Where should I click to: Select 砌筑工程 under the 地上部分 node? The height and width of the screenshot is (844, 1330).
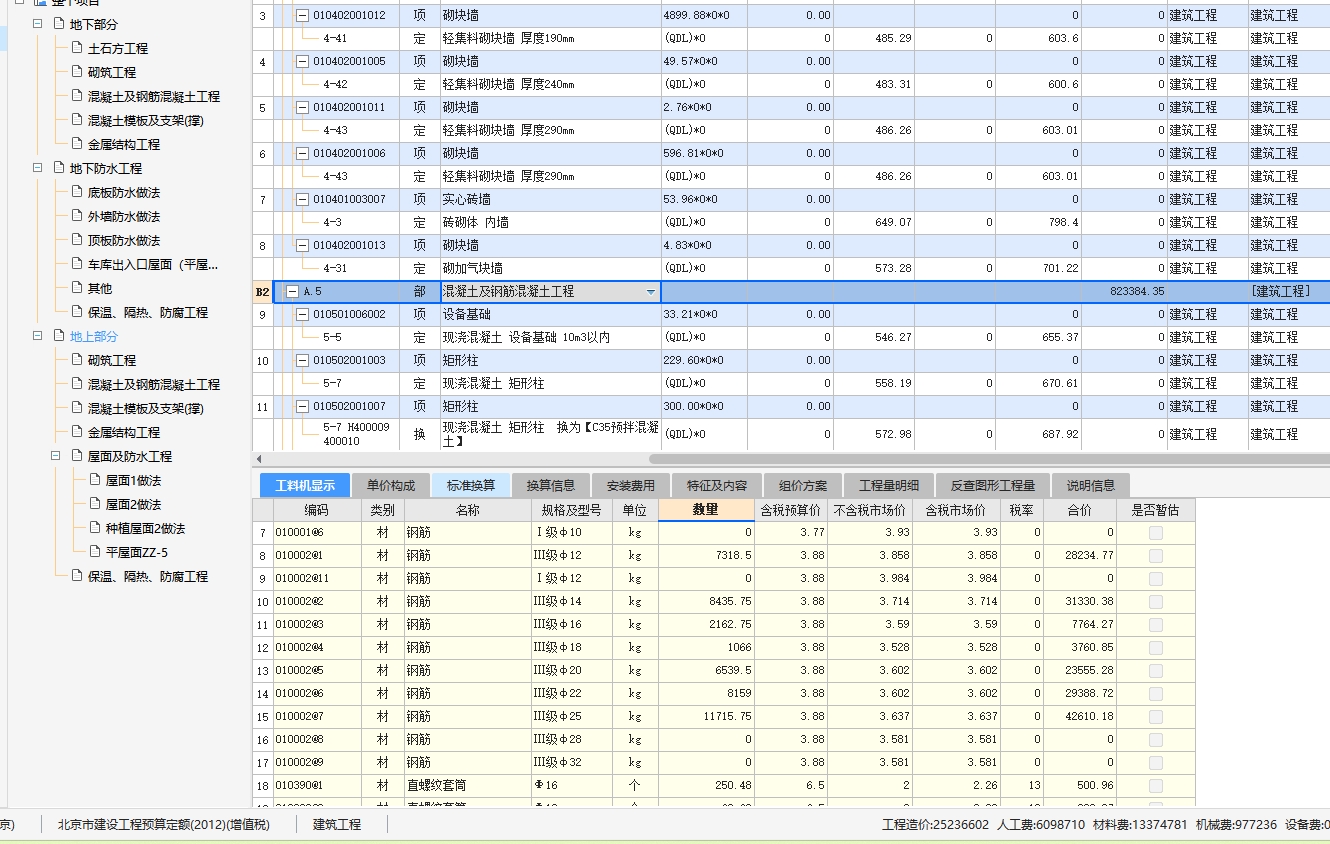tap(112, 360)
